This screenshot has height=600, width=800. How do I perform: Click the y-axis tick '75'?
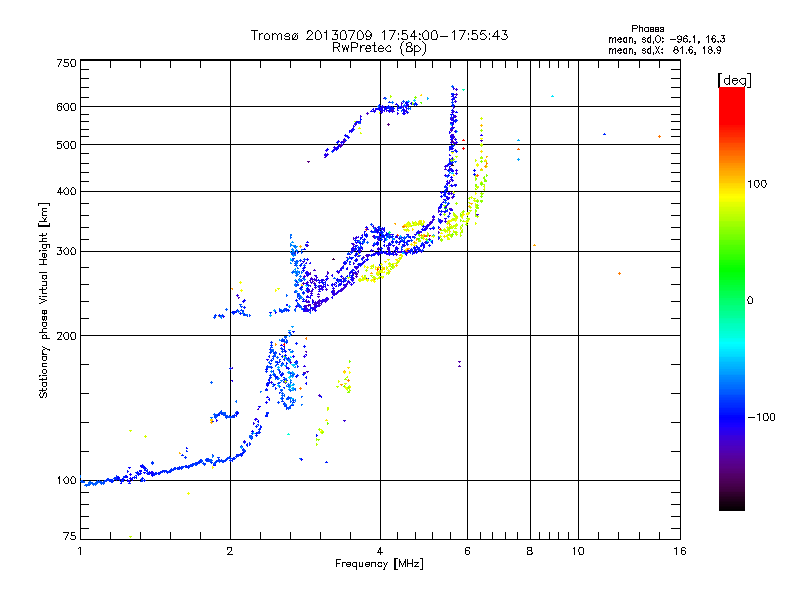70,536
